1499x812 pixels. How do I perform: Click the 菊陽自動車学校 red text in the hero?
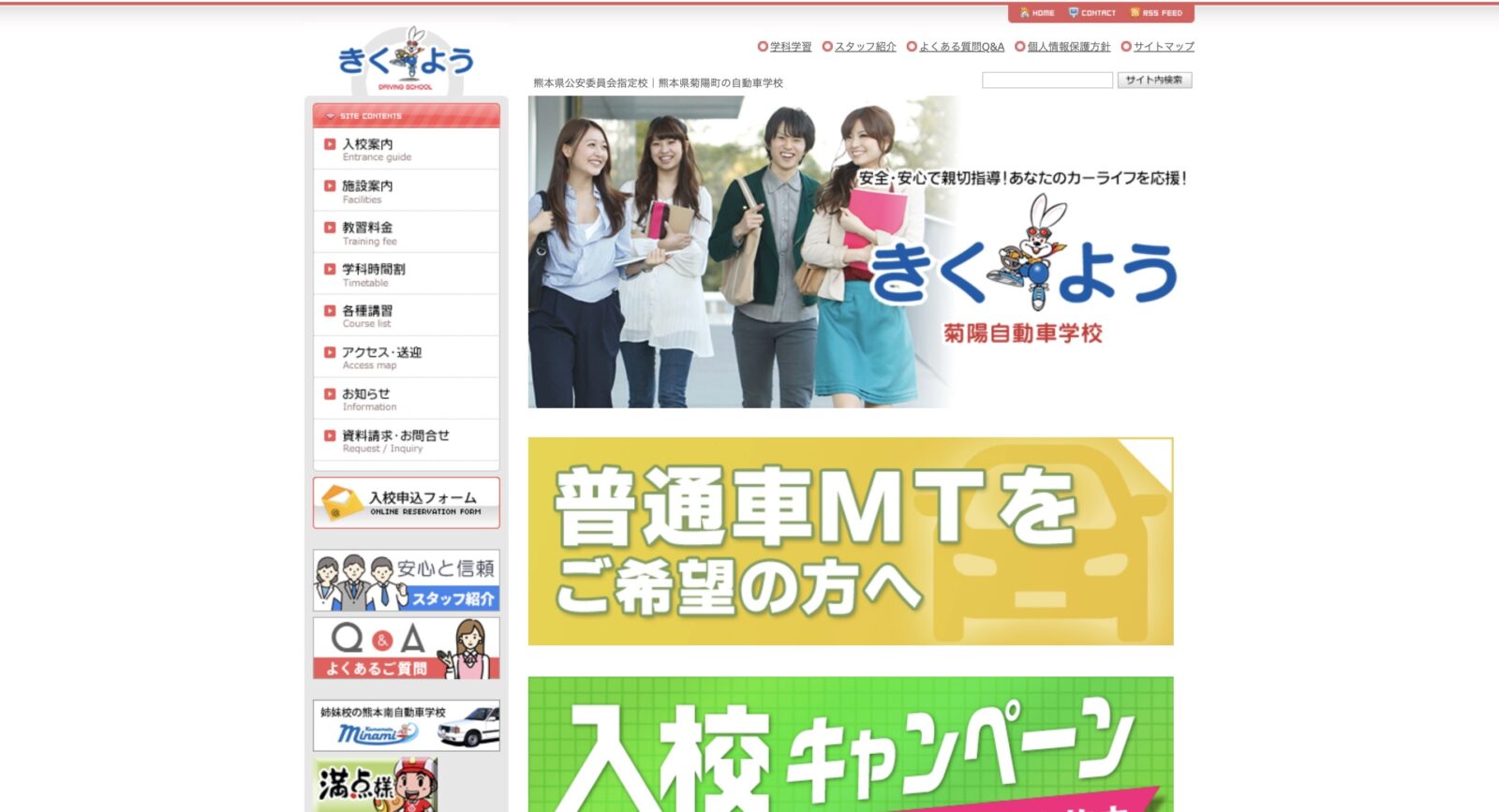tap(1022, 333)
